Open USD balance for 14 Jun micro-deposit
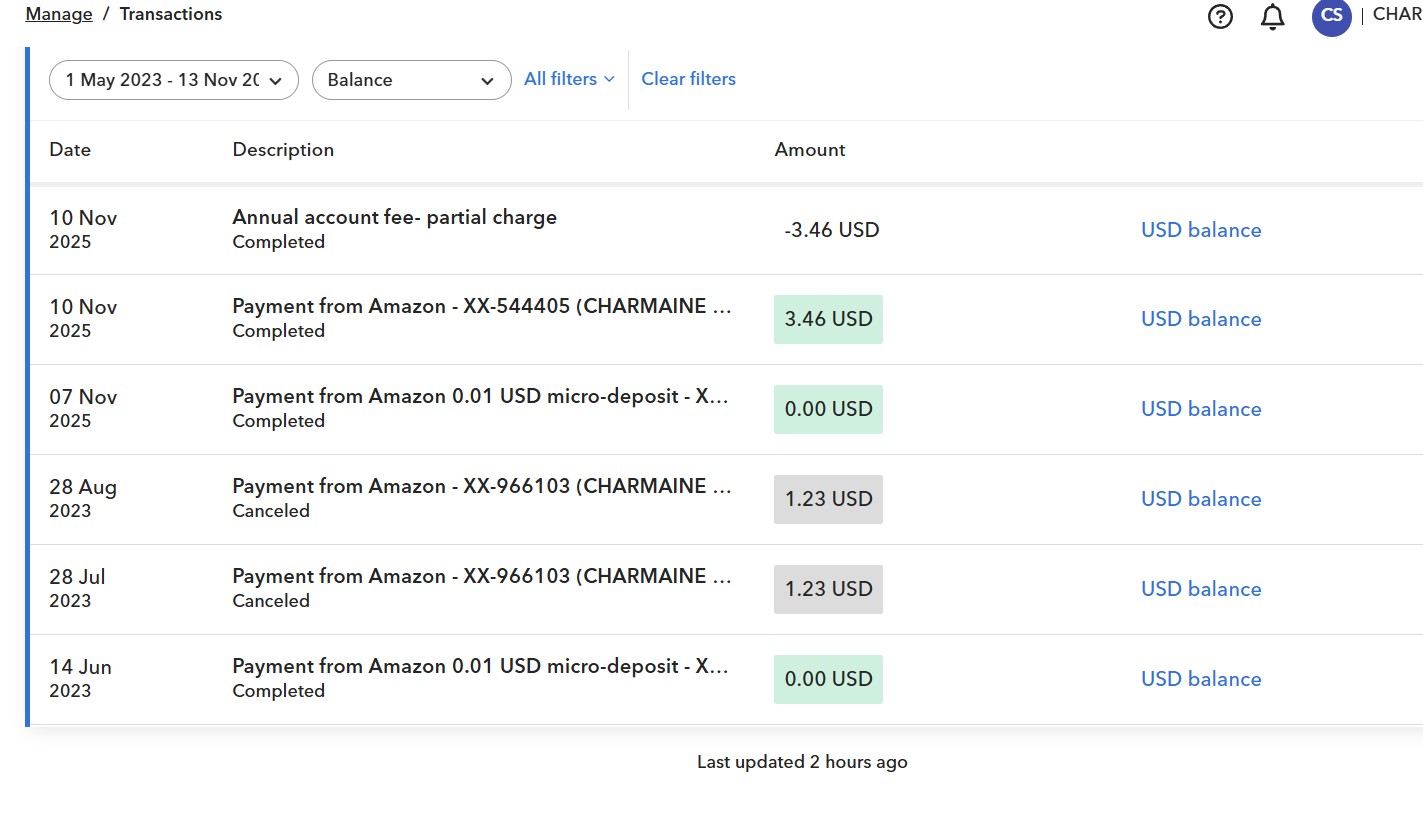Screen dimensions: 1423x817 pyautogui.click(x=1201, y=679)
